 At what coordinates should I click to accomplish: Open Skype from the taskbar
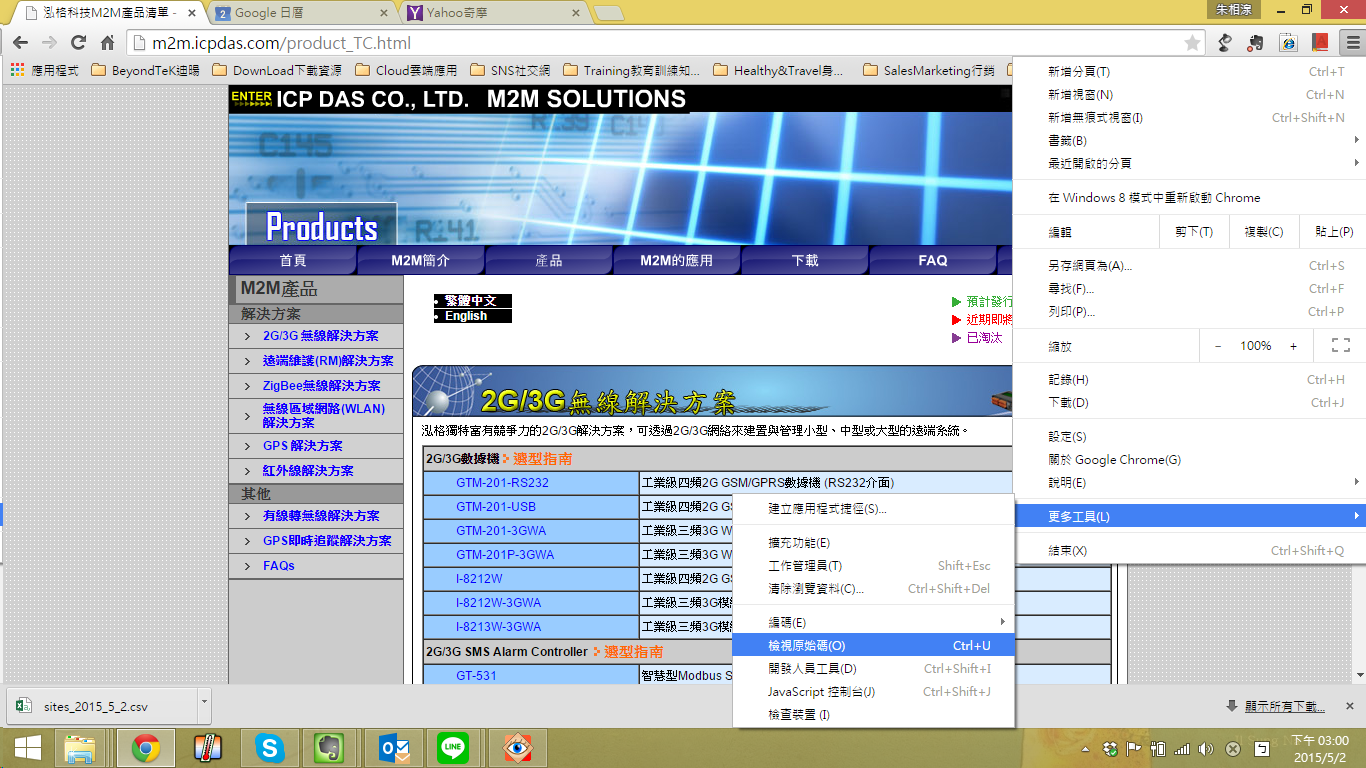pos(268,747)
